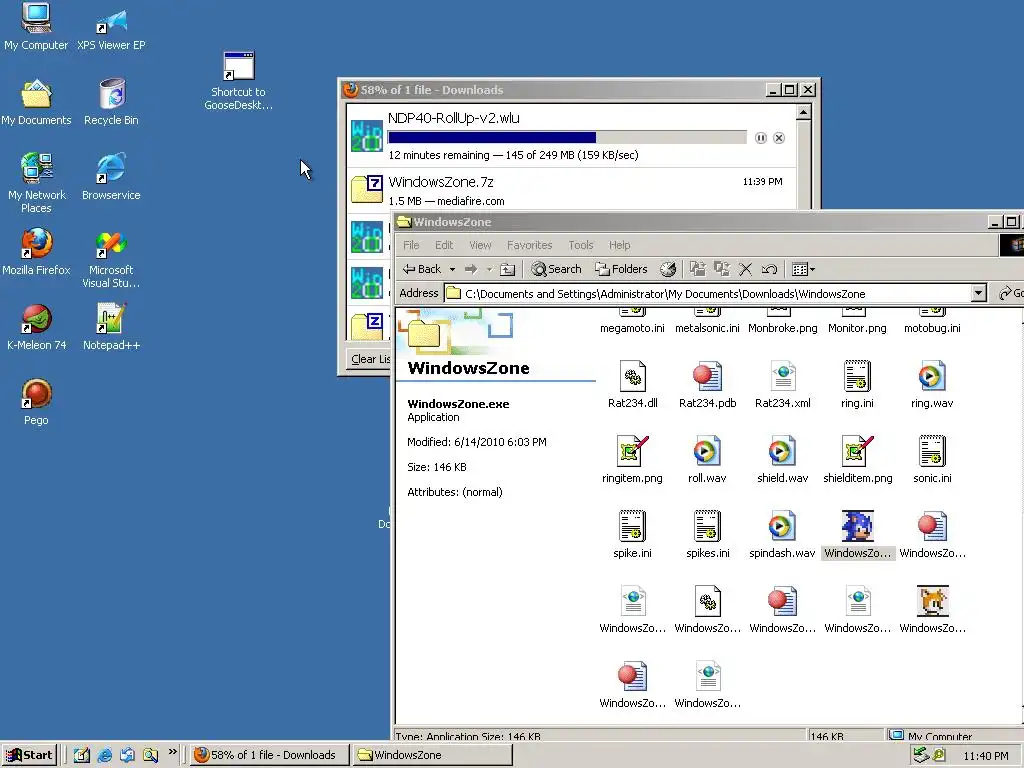1024x768 pixels.
Task: Open the History toolbar icon
Action: pyautogui.click(x=667, y=269)
